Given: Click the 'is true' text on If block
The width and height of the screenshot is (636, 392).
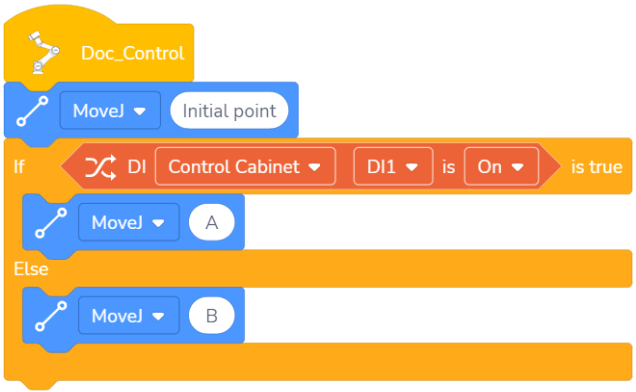Looking at the screenshot, I should point(597,167).
